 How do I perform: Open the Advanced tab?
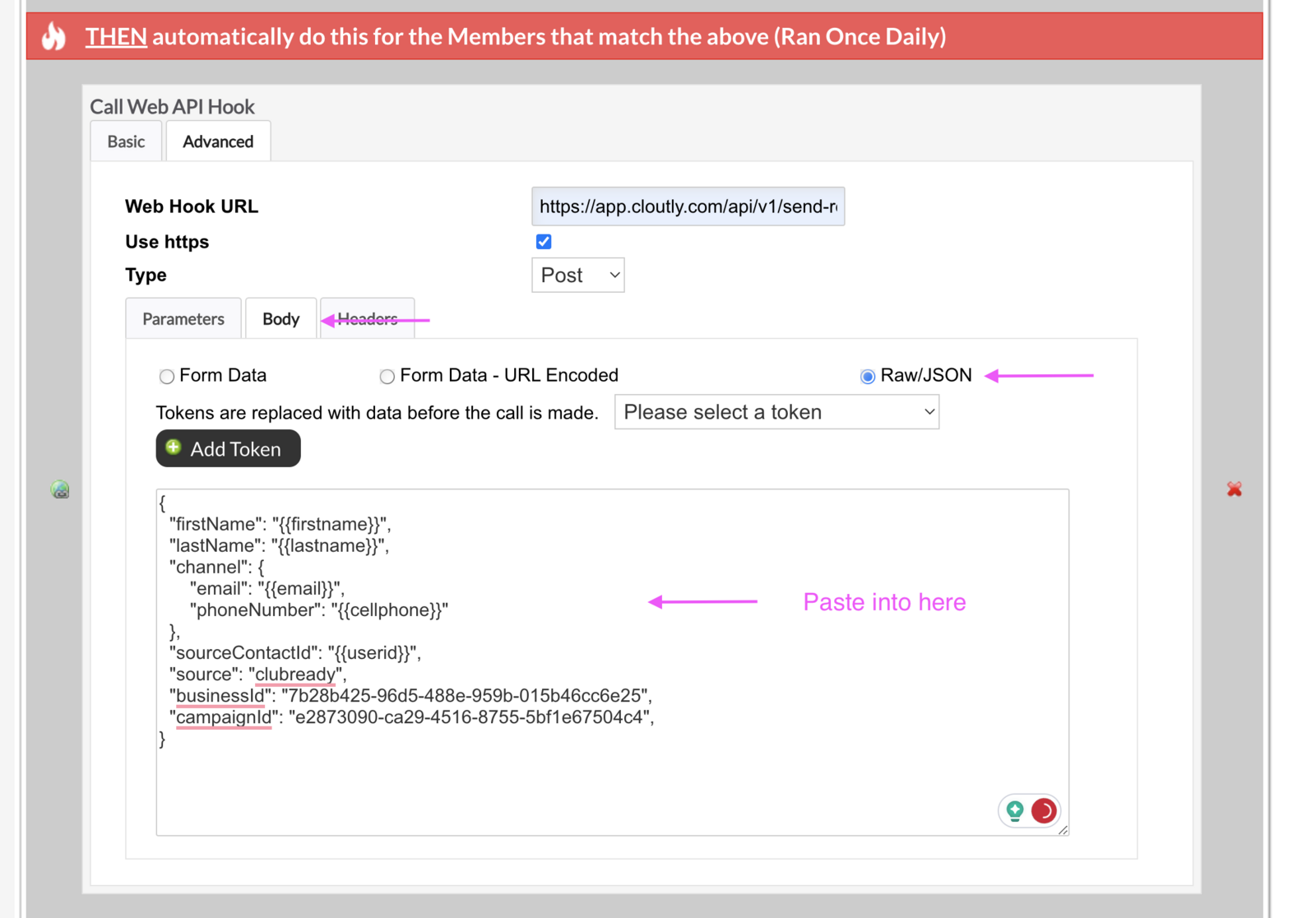pyautogui.click(x=218, y=141)
